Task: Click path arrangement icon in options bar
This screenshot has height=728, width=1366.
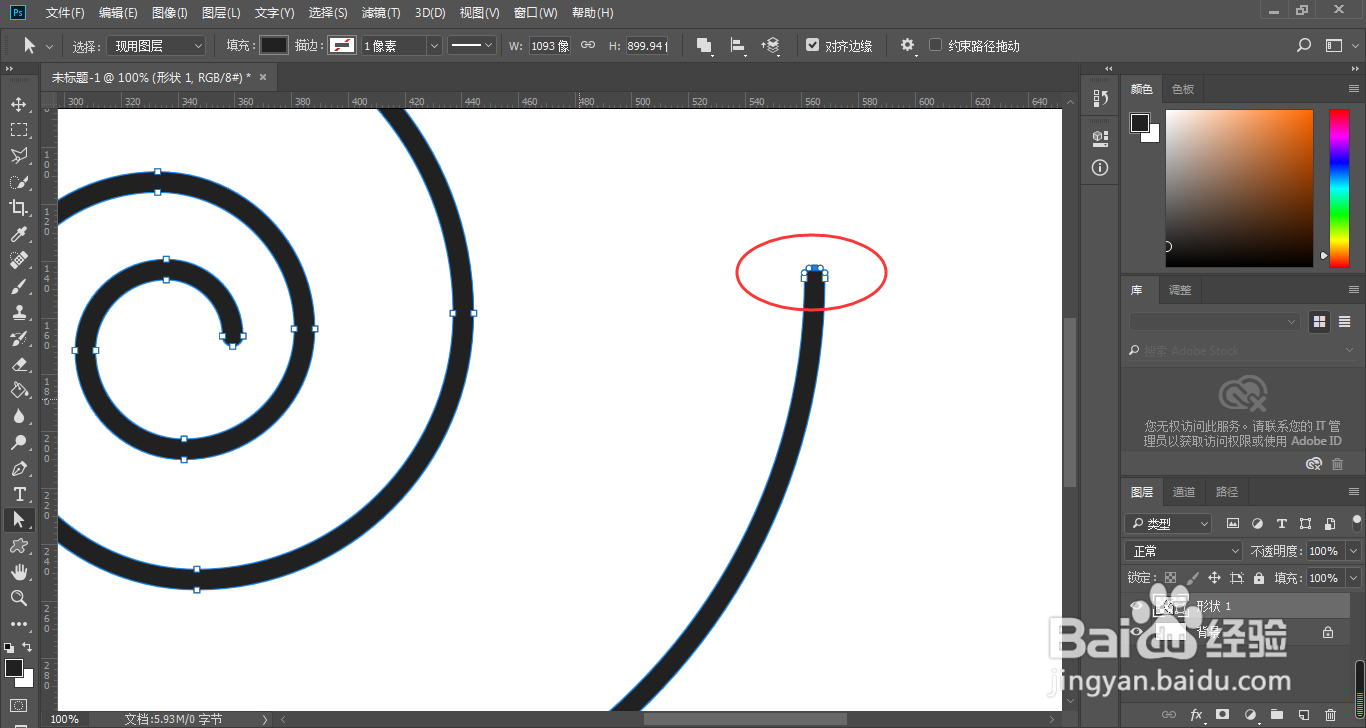Action: click(771, 46)
